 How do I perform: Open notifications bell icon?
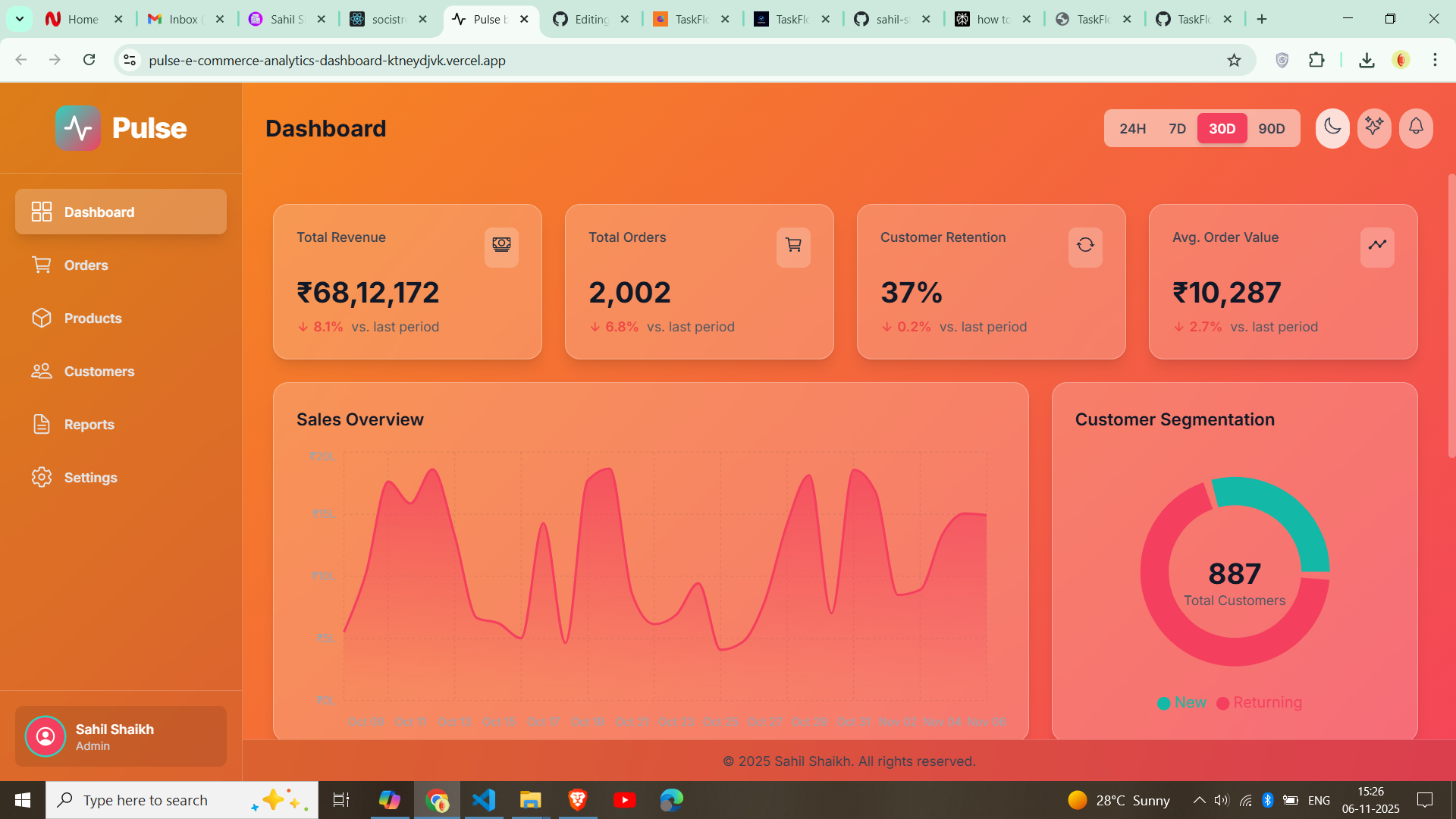pos(1416,127)
